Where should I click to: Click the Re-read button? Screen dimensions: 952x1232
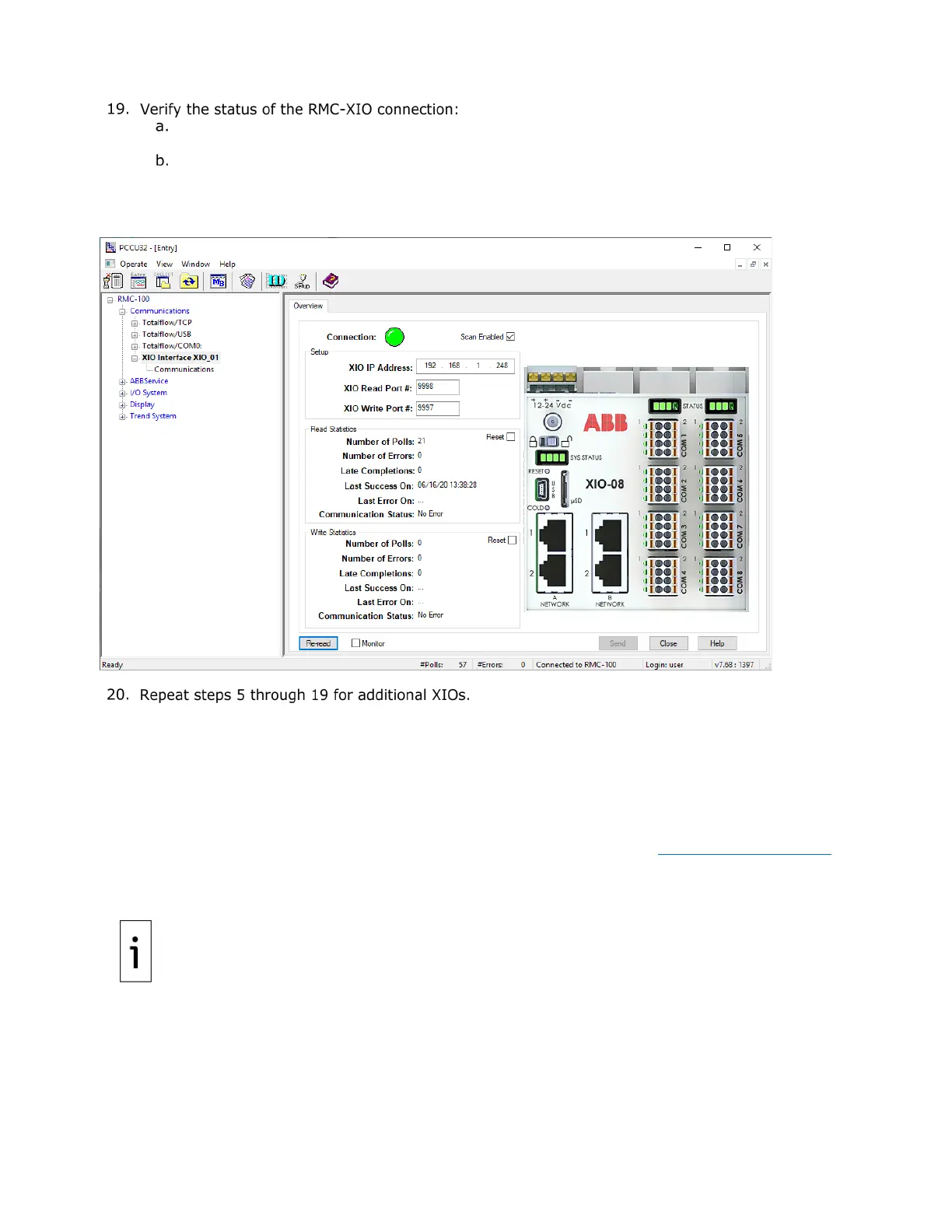coord(318,643)
